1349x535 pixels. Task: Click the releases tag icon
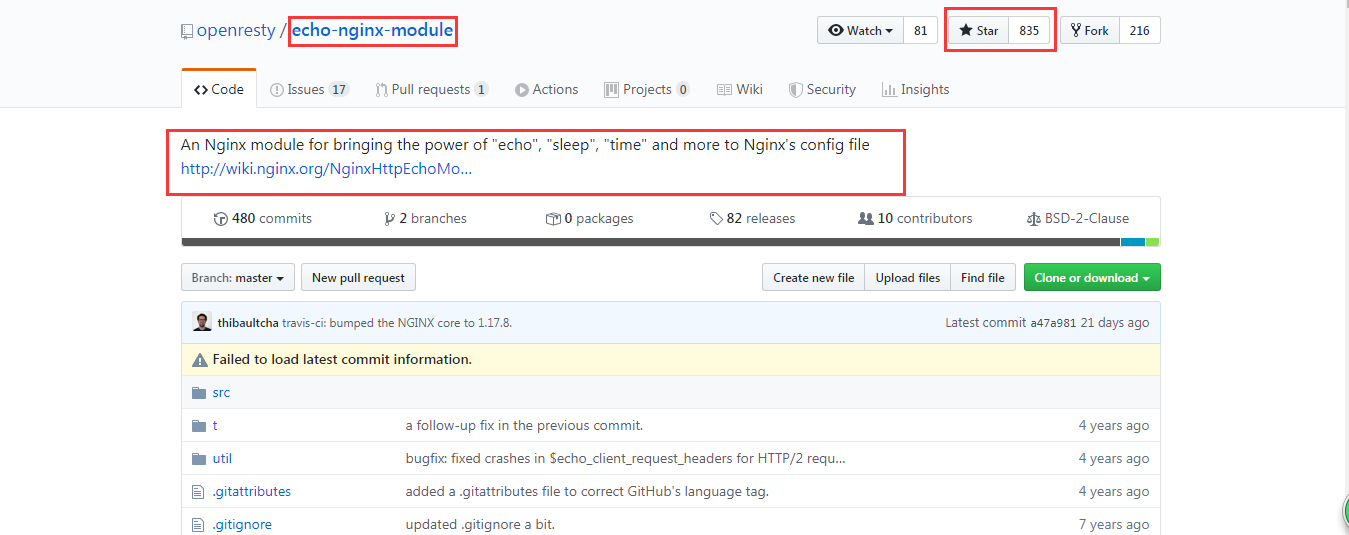[716, 219]
